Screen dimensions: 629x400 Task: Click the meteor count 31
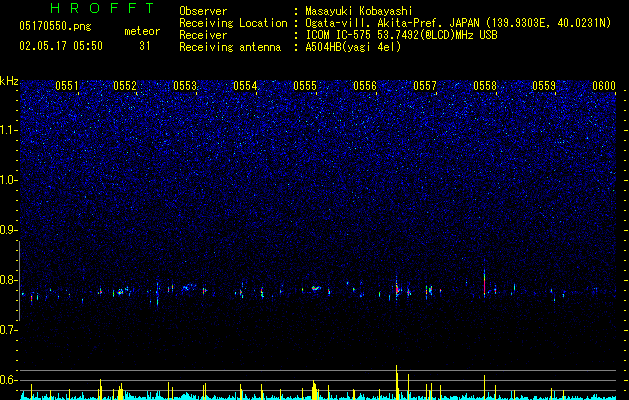click(144, 46)
